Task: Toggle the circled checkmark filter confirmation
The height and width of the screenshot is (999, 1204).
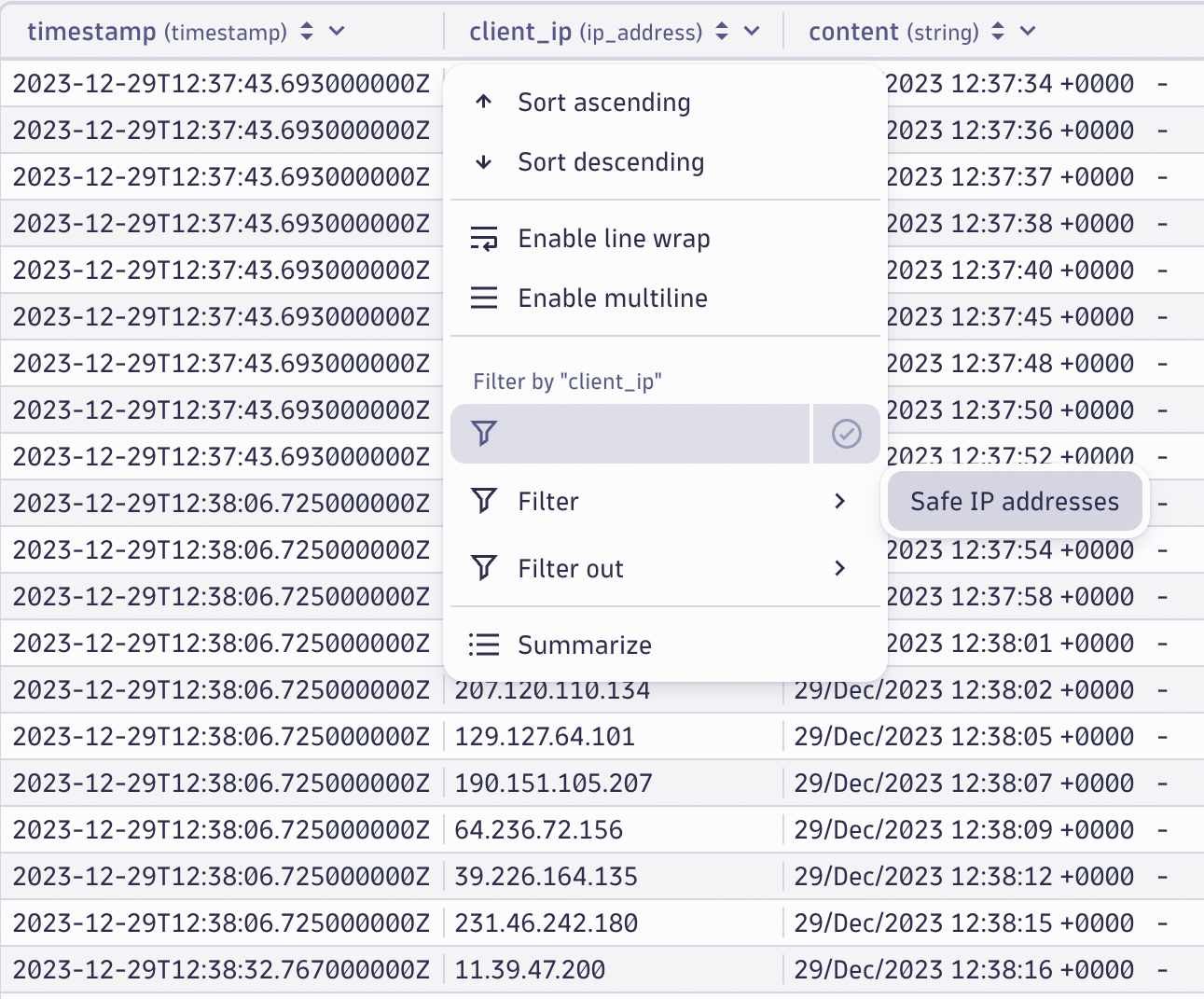Action: [846, 433]
